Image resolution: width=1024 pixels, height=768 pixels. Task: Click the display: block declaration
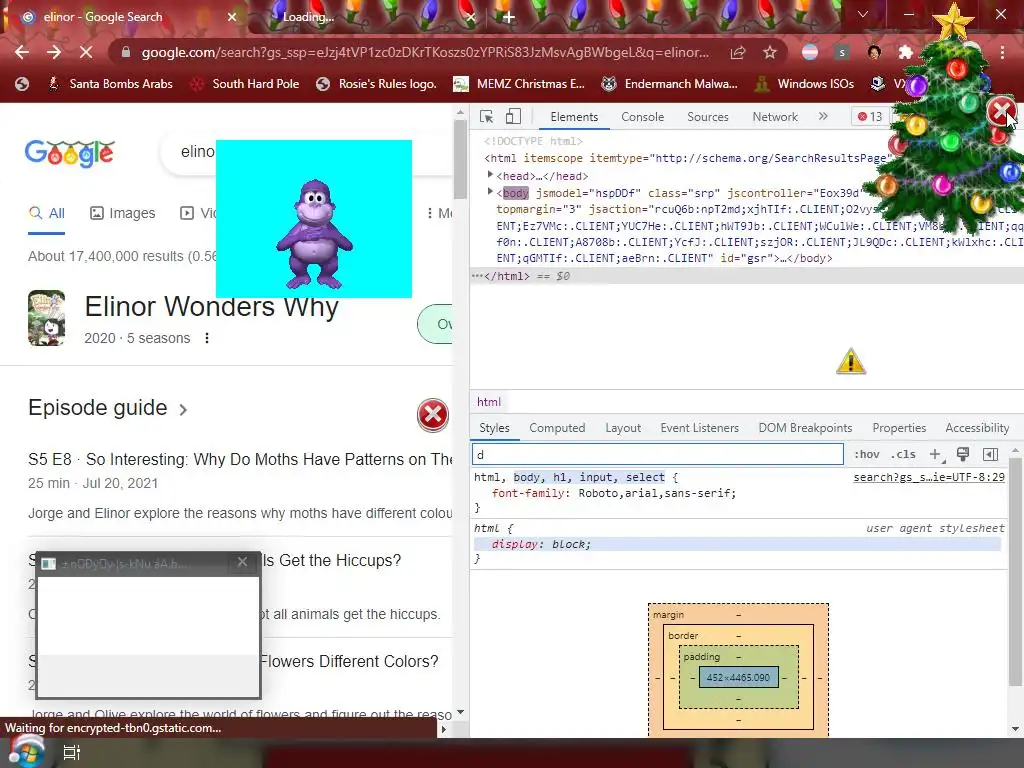pyautogui.click(x=541, y=544)
